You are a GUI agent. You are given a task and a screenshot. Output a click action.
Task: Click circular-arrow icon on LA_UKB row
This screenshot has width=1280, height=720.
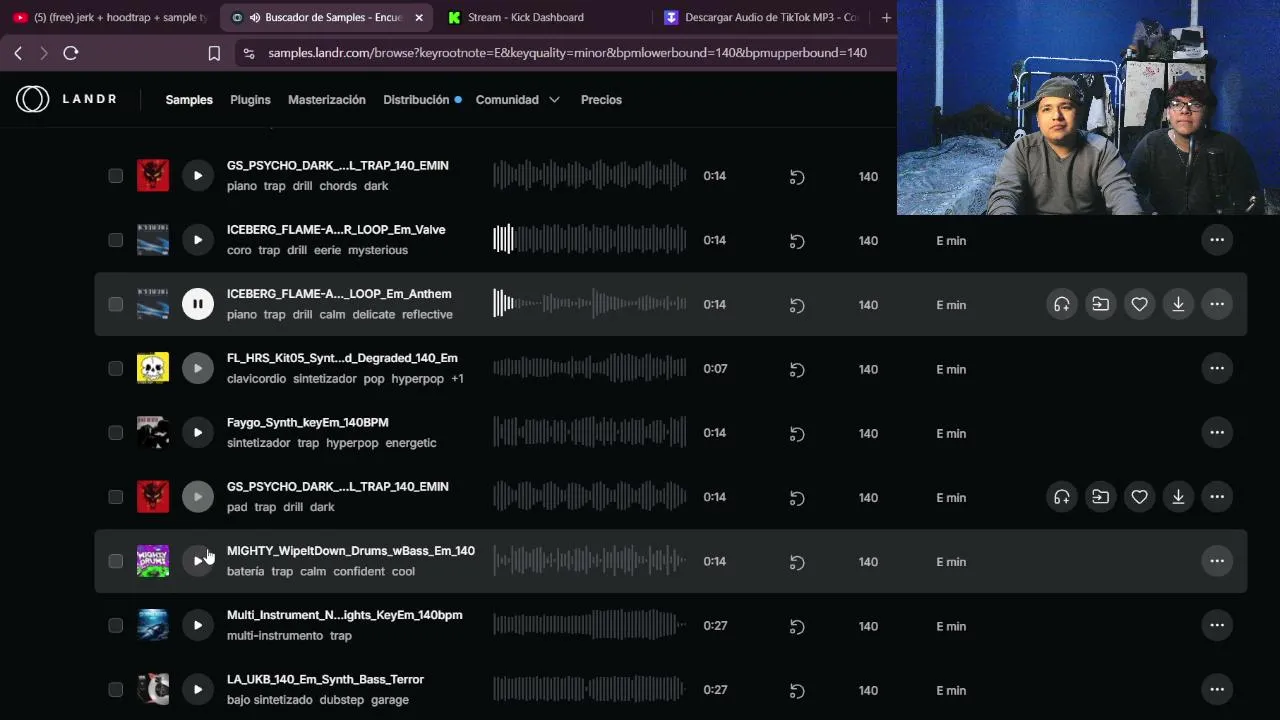click(x=797, y=691)
